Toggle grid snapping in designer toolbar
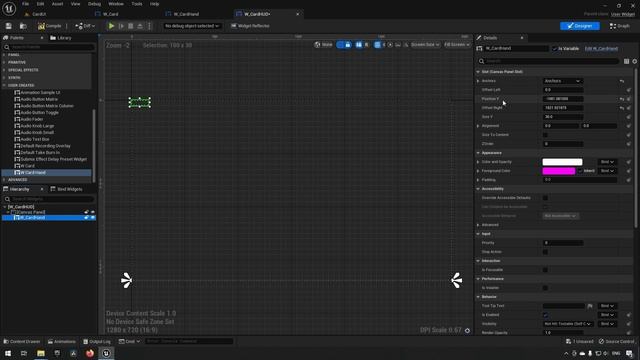This screenshot has width=640, height=360. (378, 45)
